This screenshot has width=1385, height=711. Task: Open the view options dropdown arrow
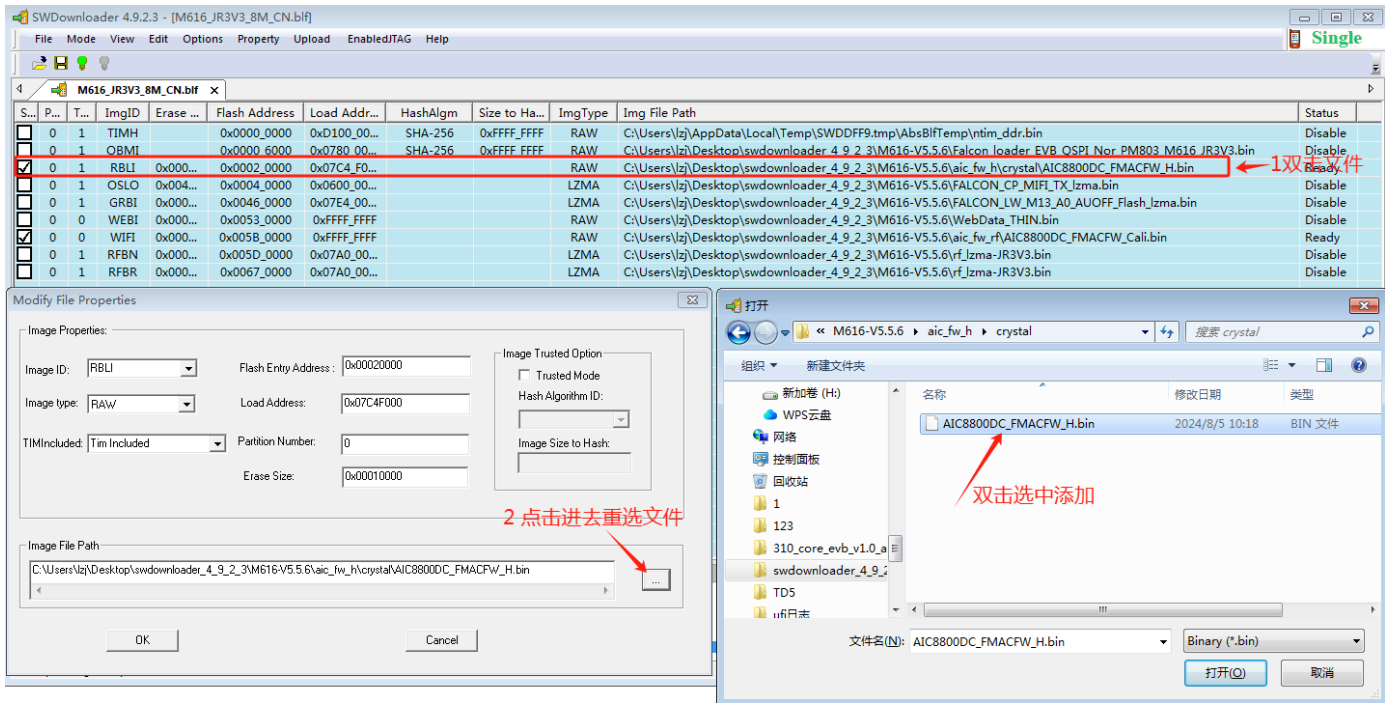tap(1292, 366)
